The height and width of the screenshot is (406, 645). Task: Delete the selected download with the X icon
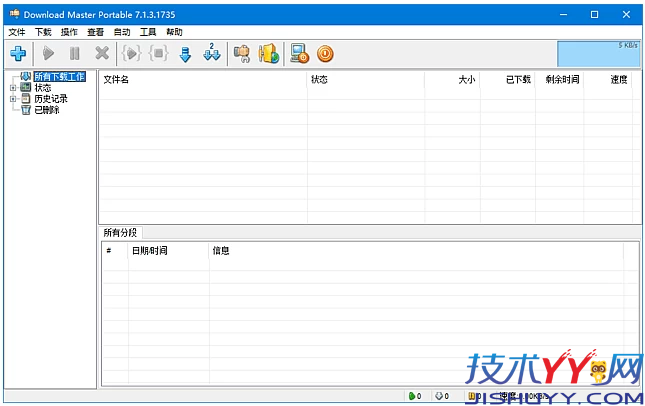102,53
